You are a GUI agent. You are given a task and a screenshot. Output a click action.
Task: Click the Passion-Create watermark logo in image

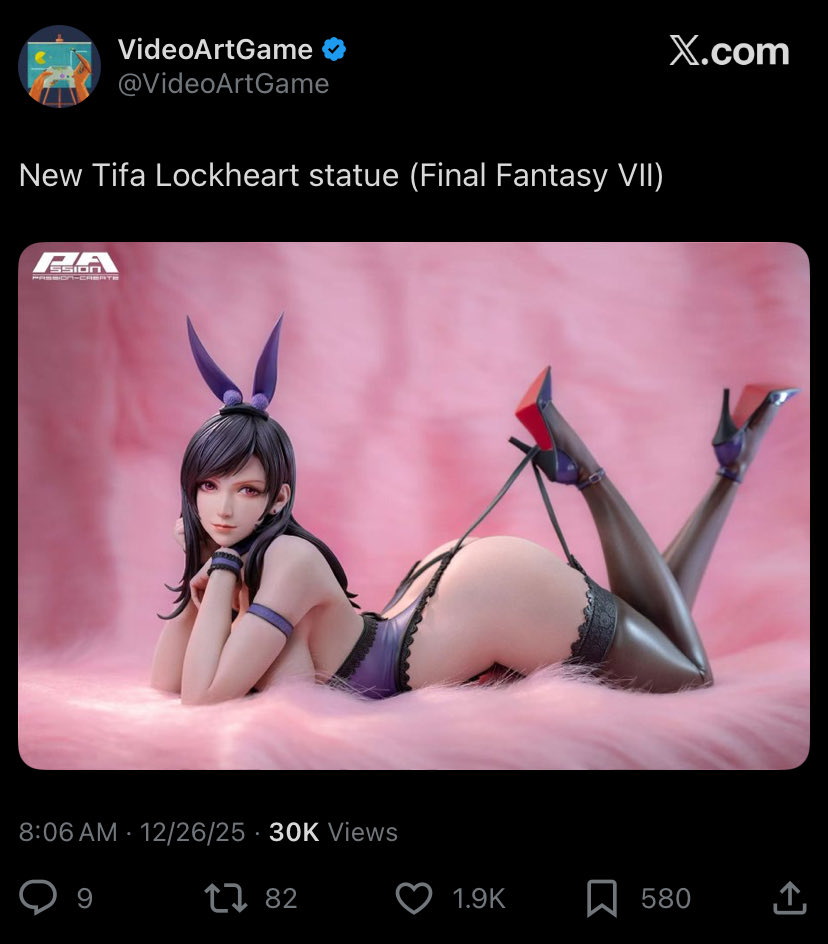click(75, 266)
